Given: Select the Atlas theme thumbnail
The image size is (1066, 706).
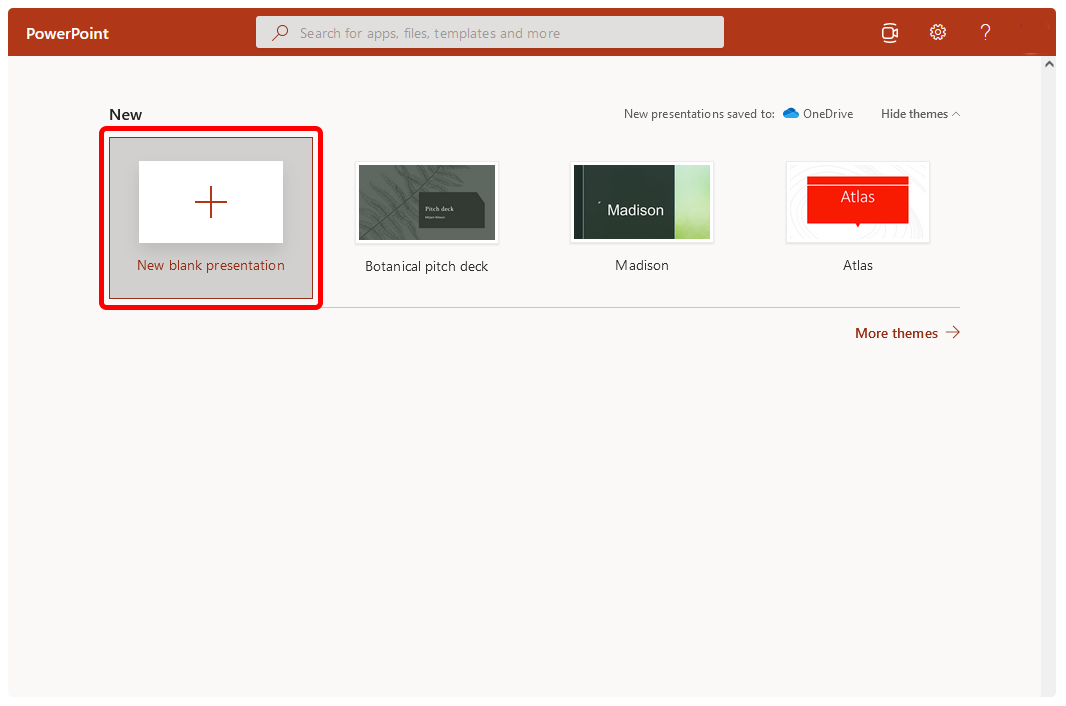Looking at the screenshot, I should (x=857, y=200).
